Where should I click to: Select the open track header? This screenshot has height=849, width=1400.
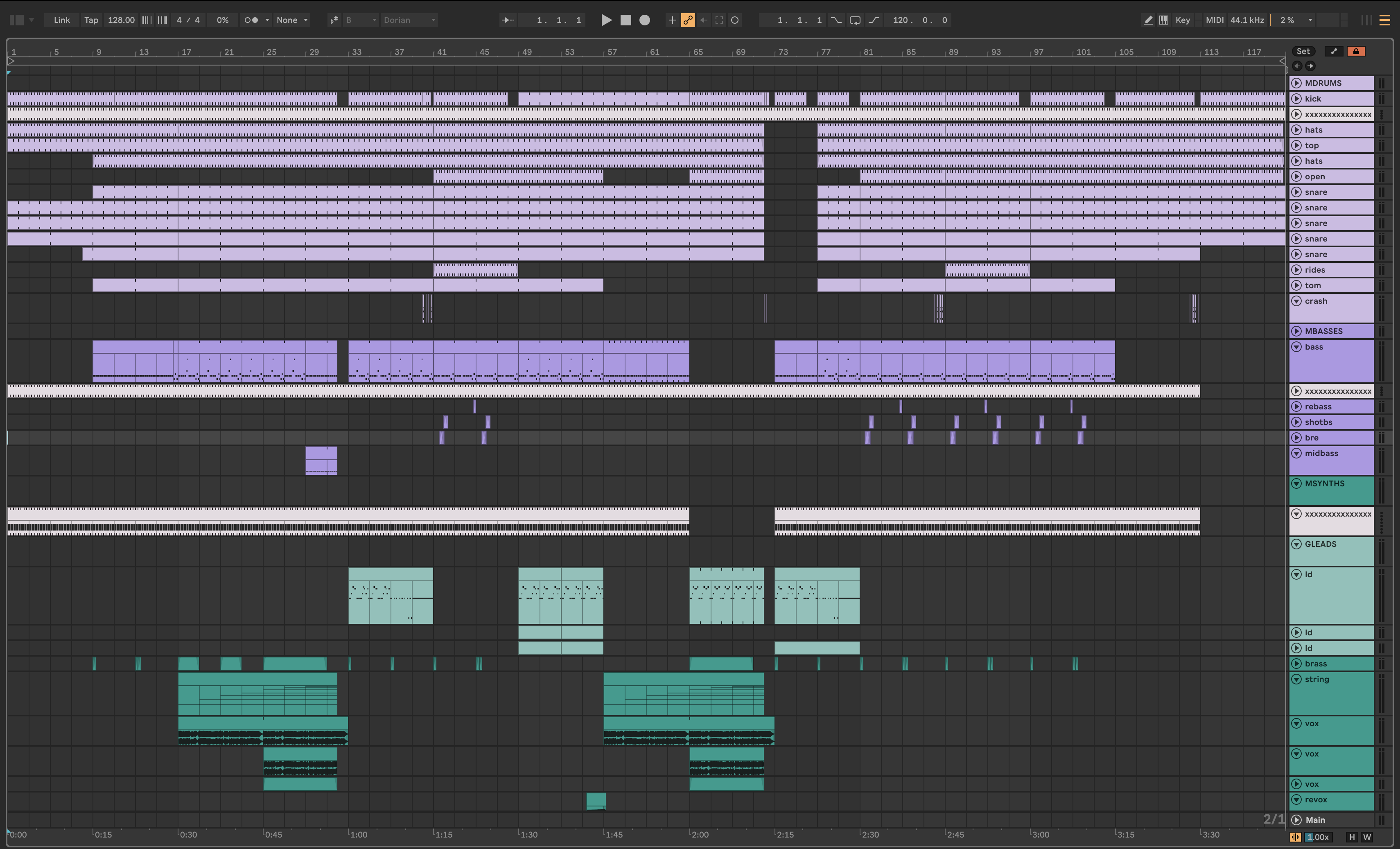1331,176
